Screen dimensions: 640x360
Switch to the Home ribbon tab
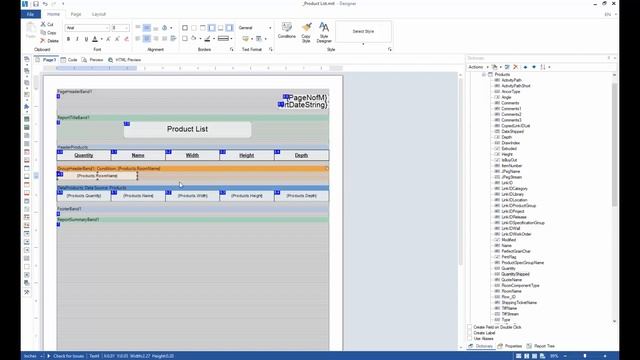(x=53, y=14)
